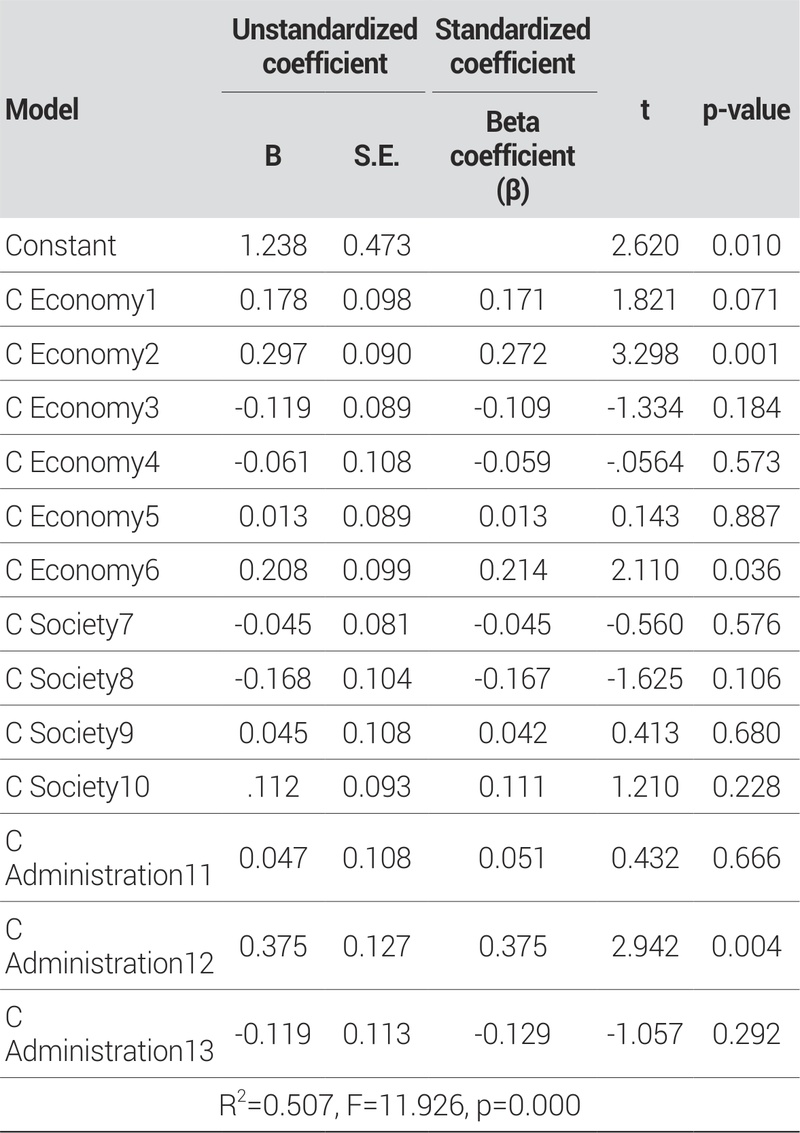800x1133 pixels.
Task: Click the Model column header
Action: 42,109
